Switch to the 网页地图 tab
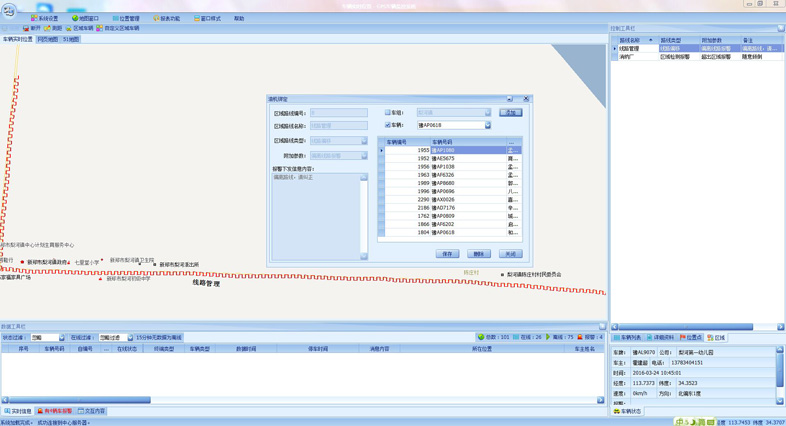Image resolution: width=786 pixels, height=426 pixels. coord(48,39)
